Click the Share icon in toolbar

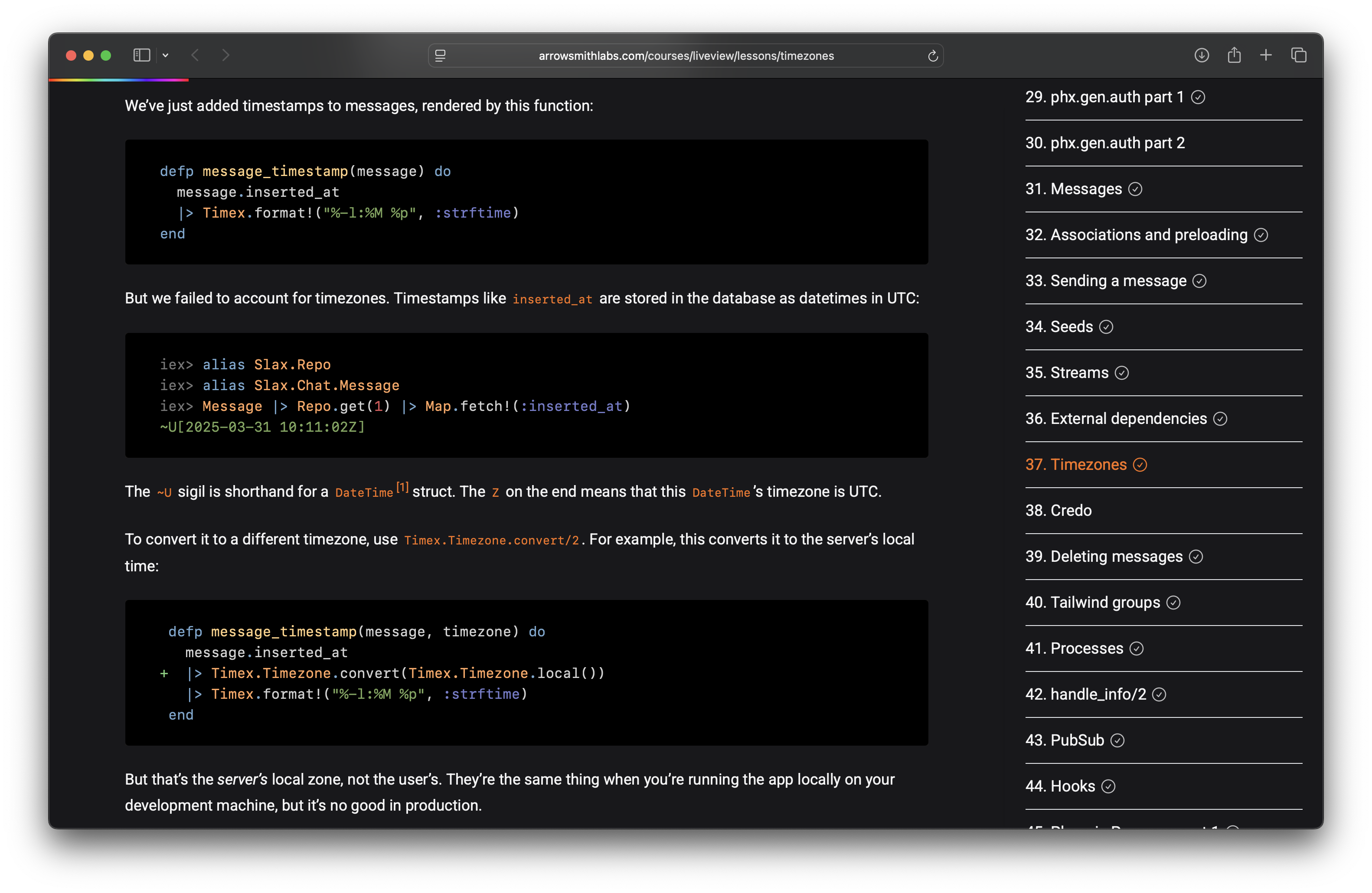pos(1234,55)
